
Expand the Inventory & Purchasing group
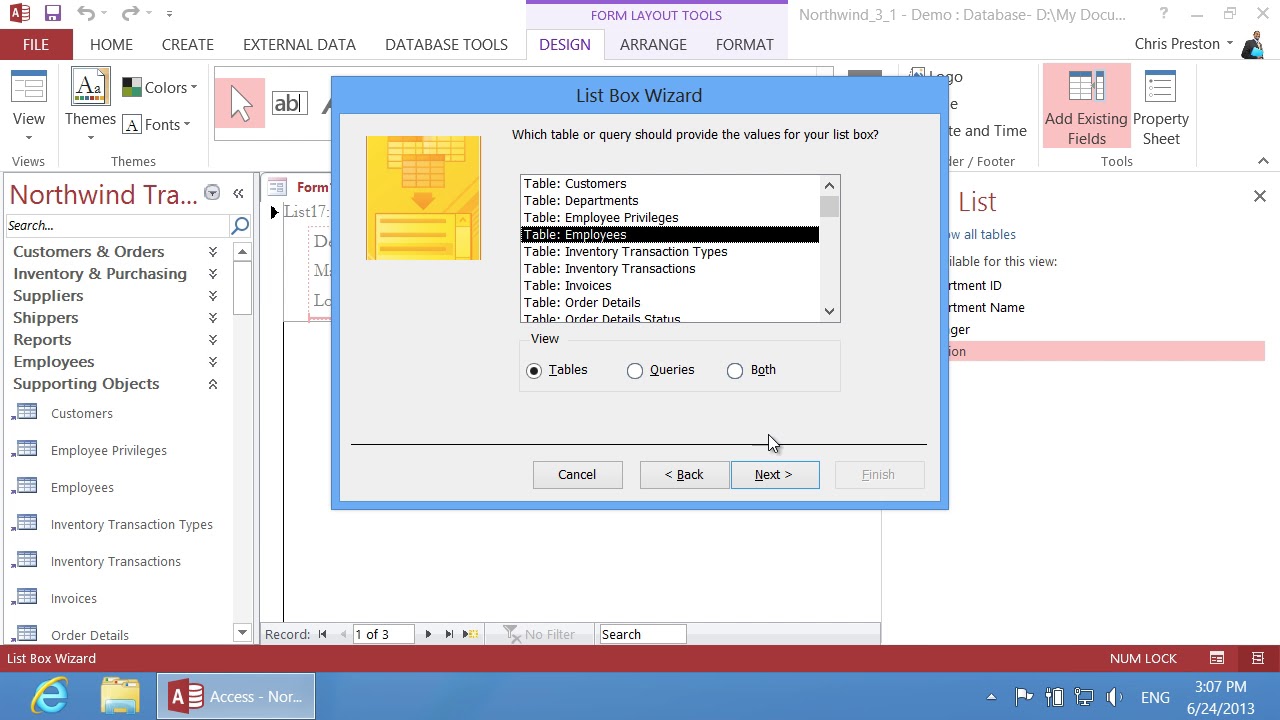click(x=213, y=274)
